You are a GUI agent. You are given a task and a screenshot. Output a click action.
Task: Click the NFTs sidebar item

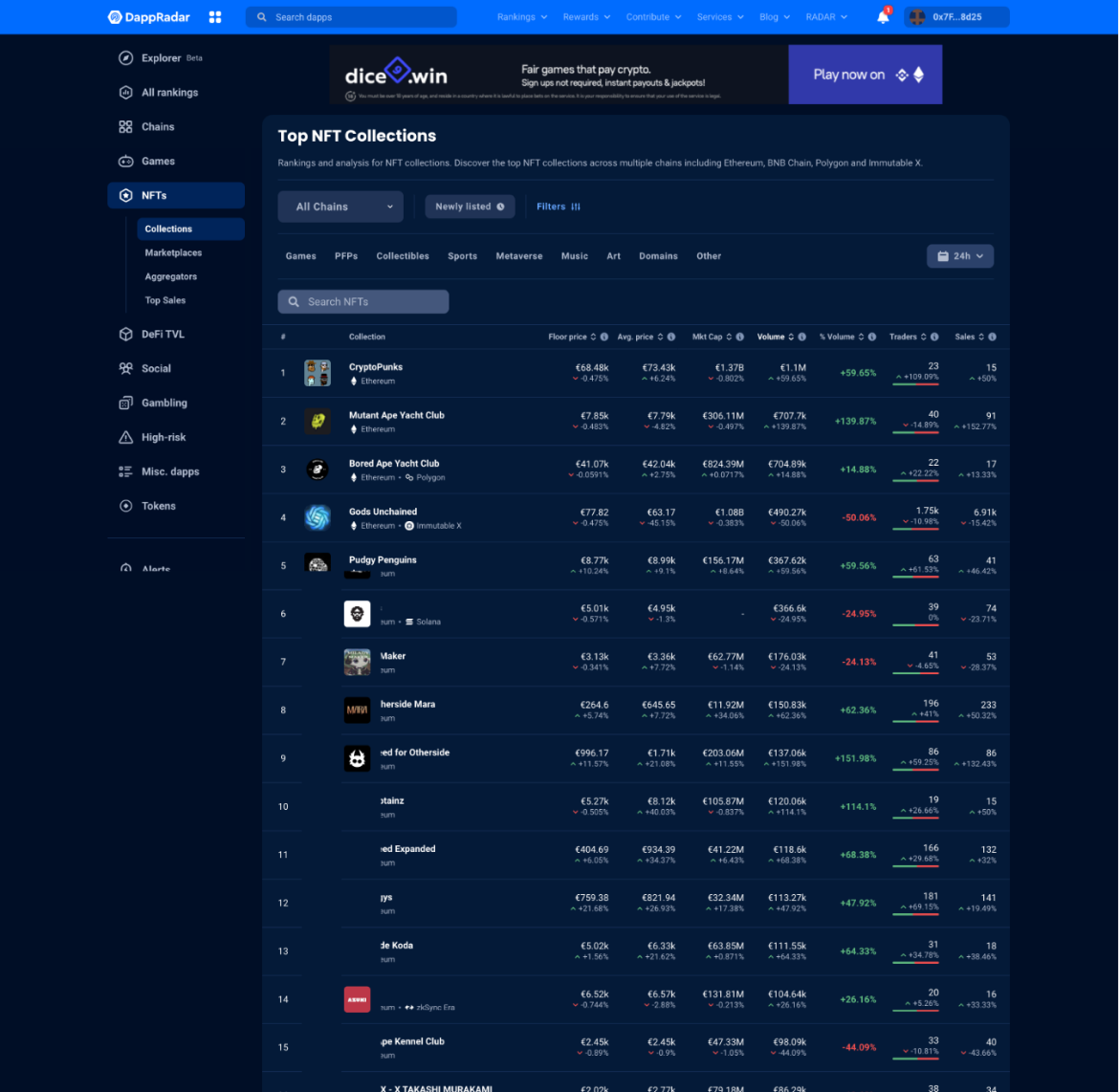point(176,195)
